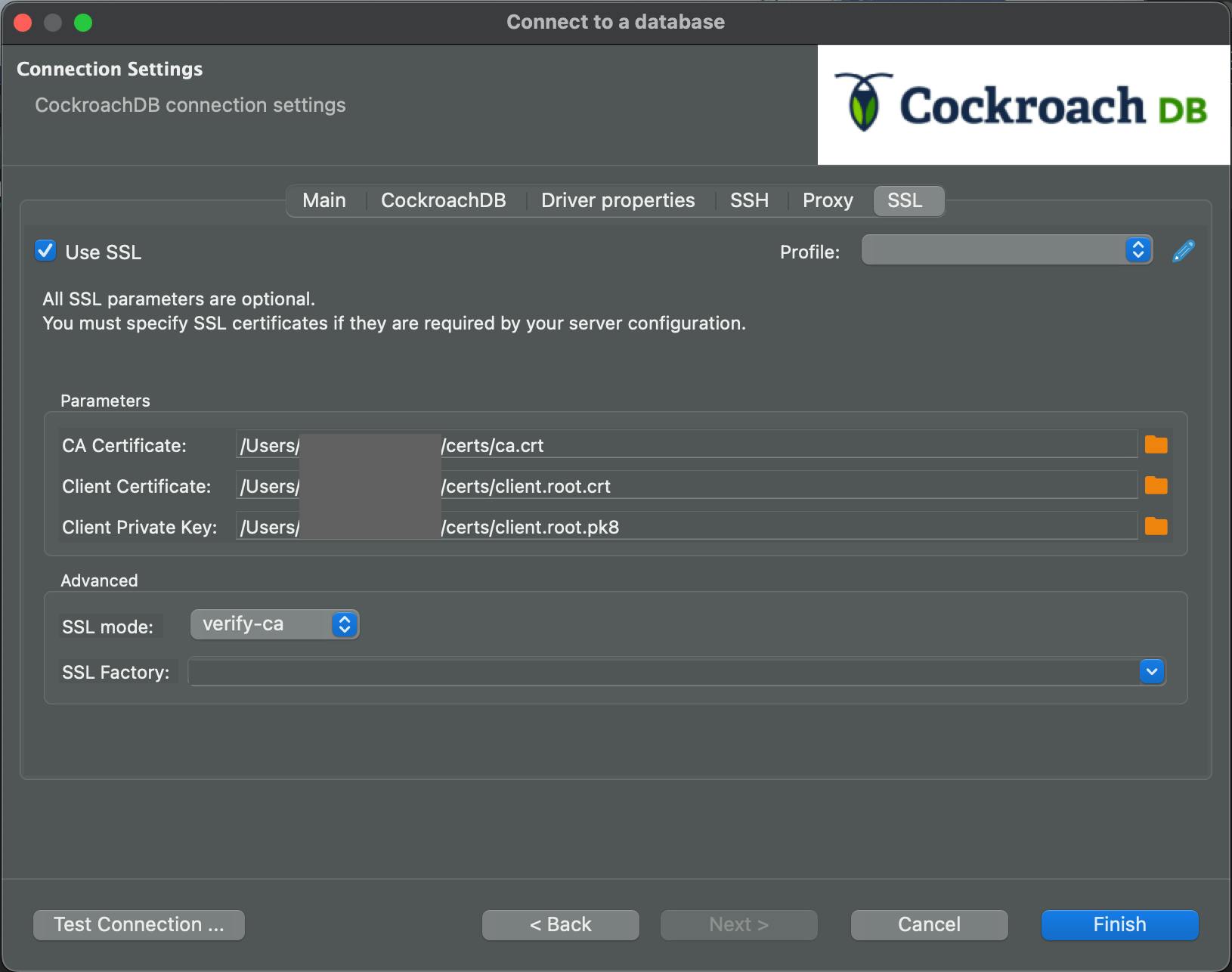This screenshot has height=972, width=1232.
Task: Uncheck the Use SSL checkbox
Action: 45,251
